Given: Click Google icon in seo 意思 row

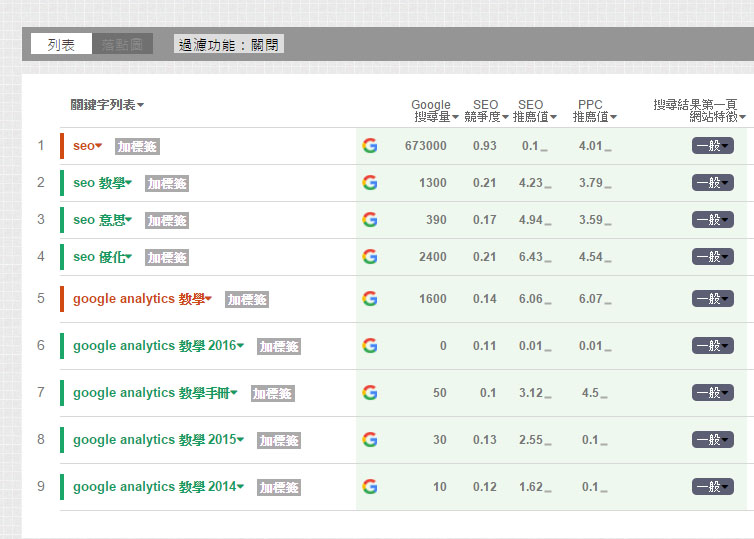Looking at the screenshot, I should pos(370,220).
